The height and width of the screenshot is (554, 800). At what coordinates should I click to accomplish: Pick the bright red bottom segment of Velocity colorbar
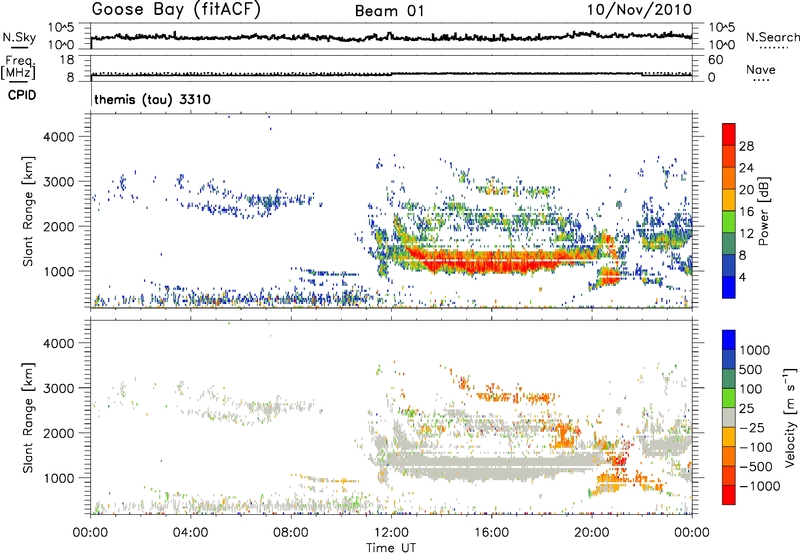(x=729, y=495)
